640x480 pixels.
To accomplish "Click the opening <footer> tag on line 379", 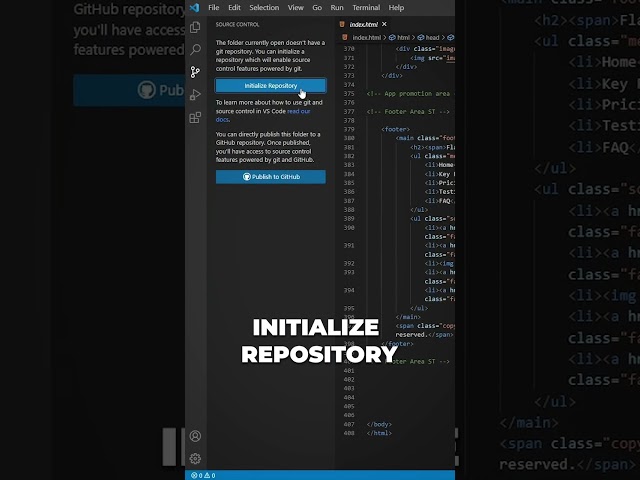I will point(396,129).
